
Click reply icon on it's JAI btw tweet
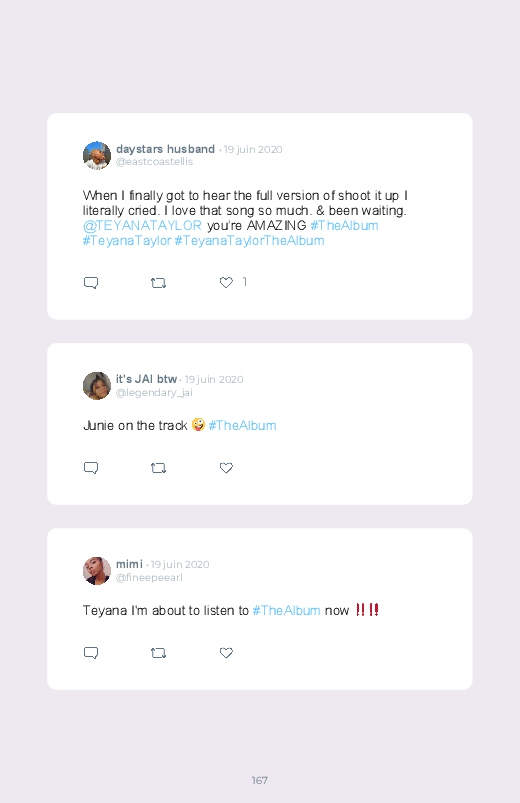coord(91,468)
